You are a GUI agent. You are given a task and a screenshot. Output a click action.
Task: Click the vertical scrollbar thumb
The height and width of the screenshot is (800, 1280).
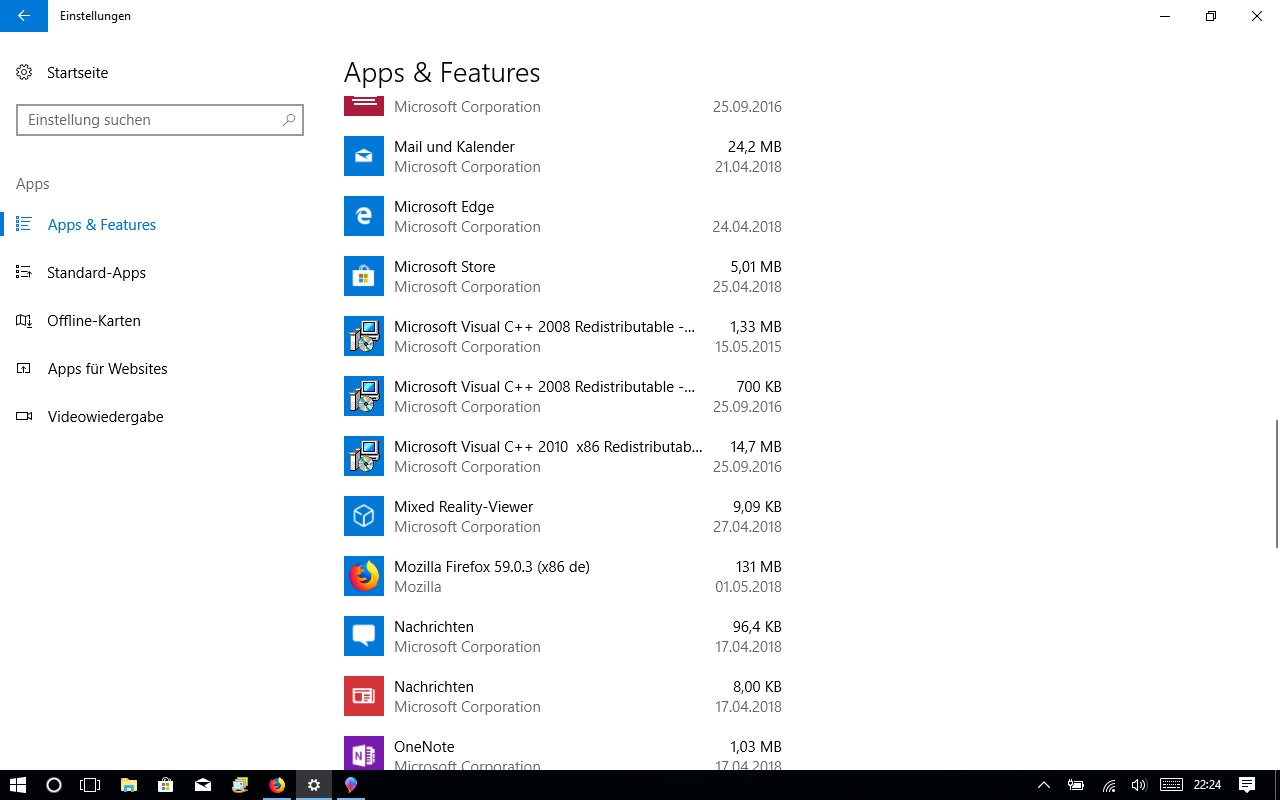click(x=1276, y=484)
